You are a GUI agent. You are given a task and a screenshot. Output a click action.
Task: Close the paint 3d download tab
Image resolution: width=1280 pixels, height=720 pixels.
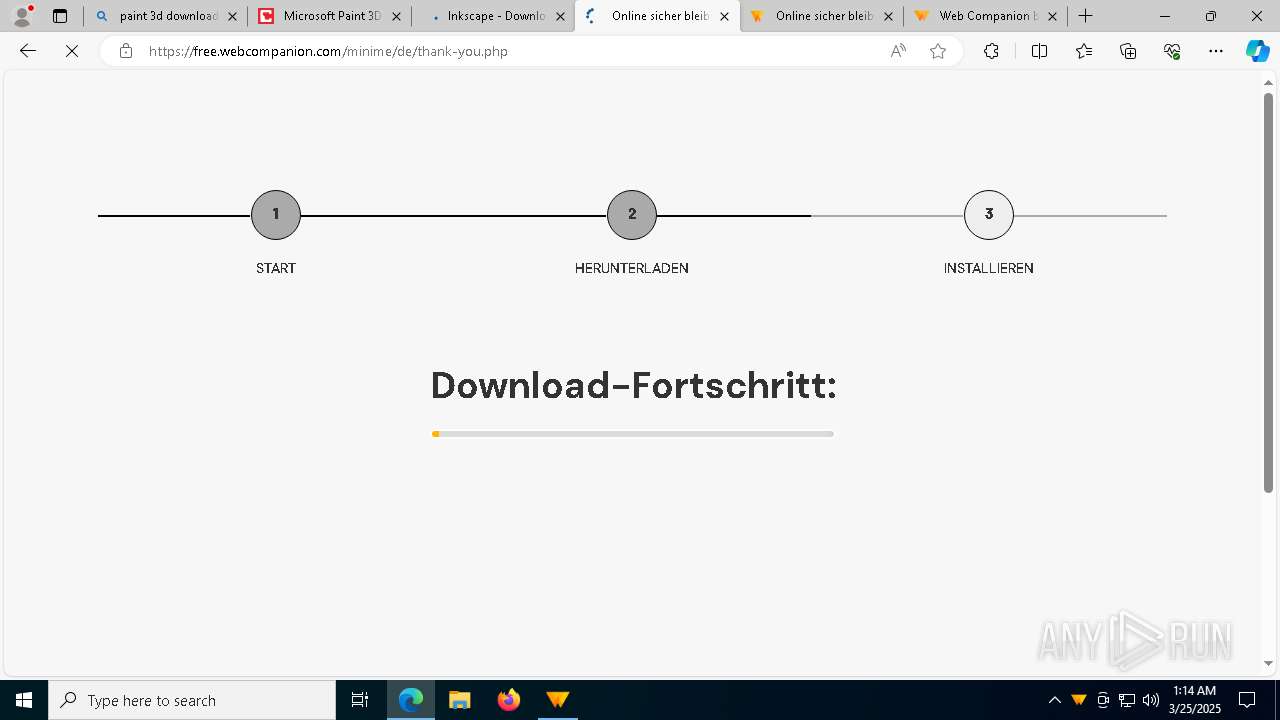(x=232, y=16)
